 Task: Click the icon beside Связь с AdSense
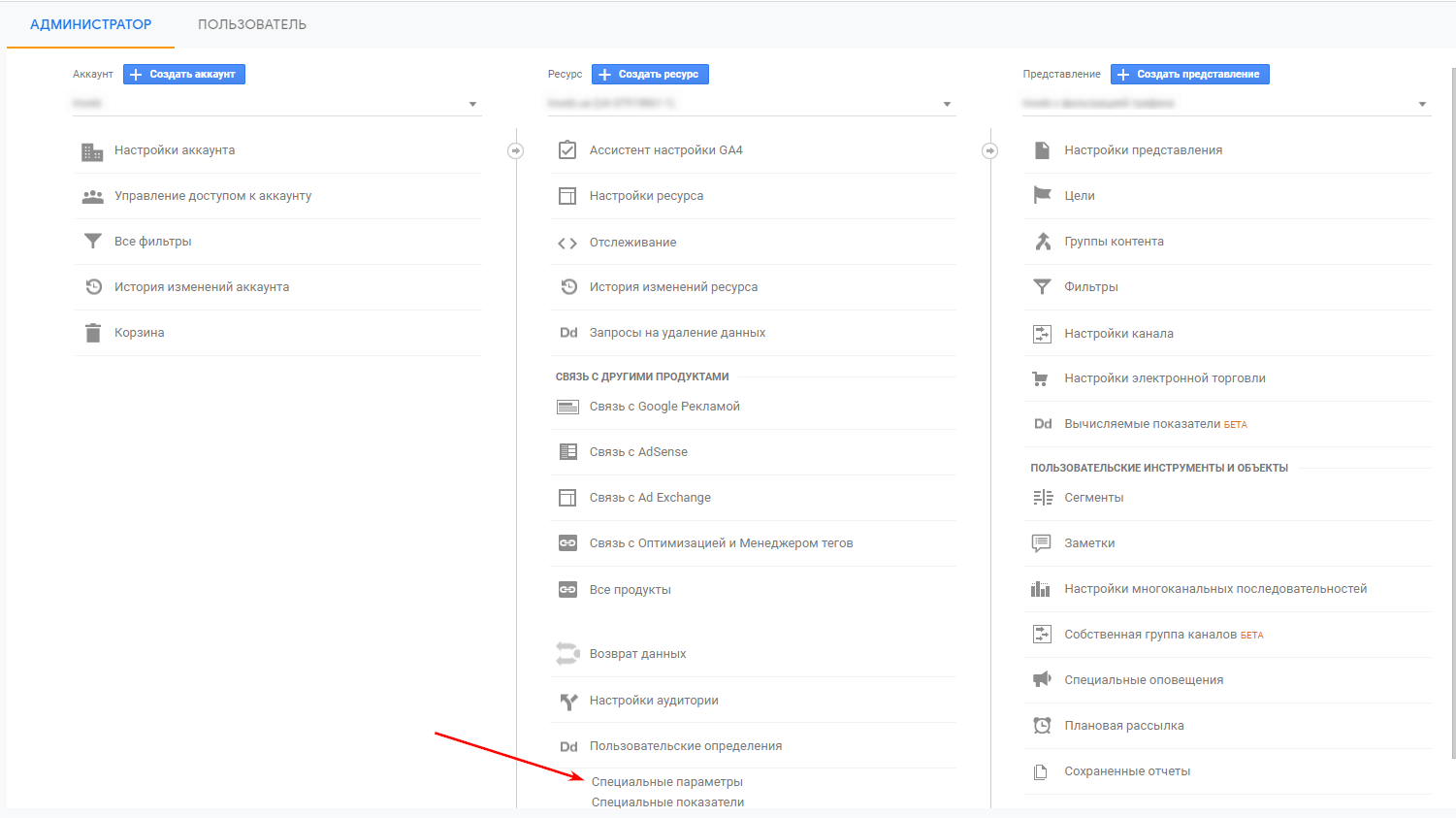pos(567,452)
